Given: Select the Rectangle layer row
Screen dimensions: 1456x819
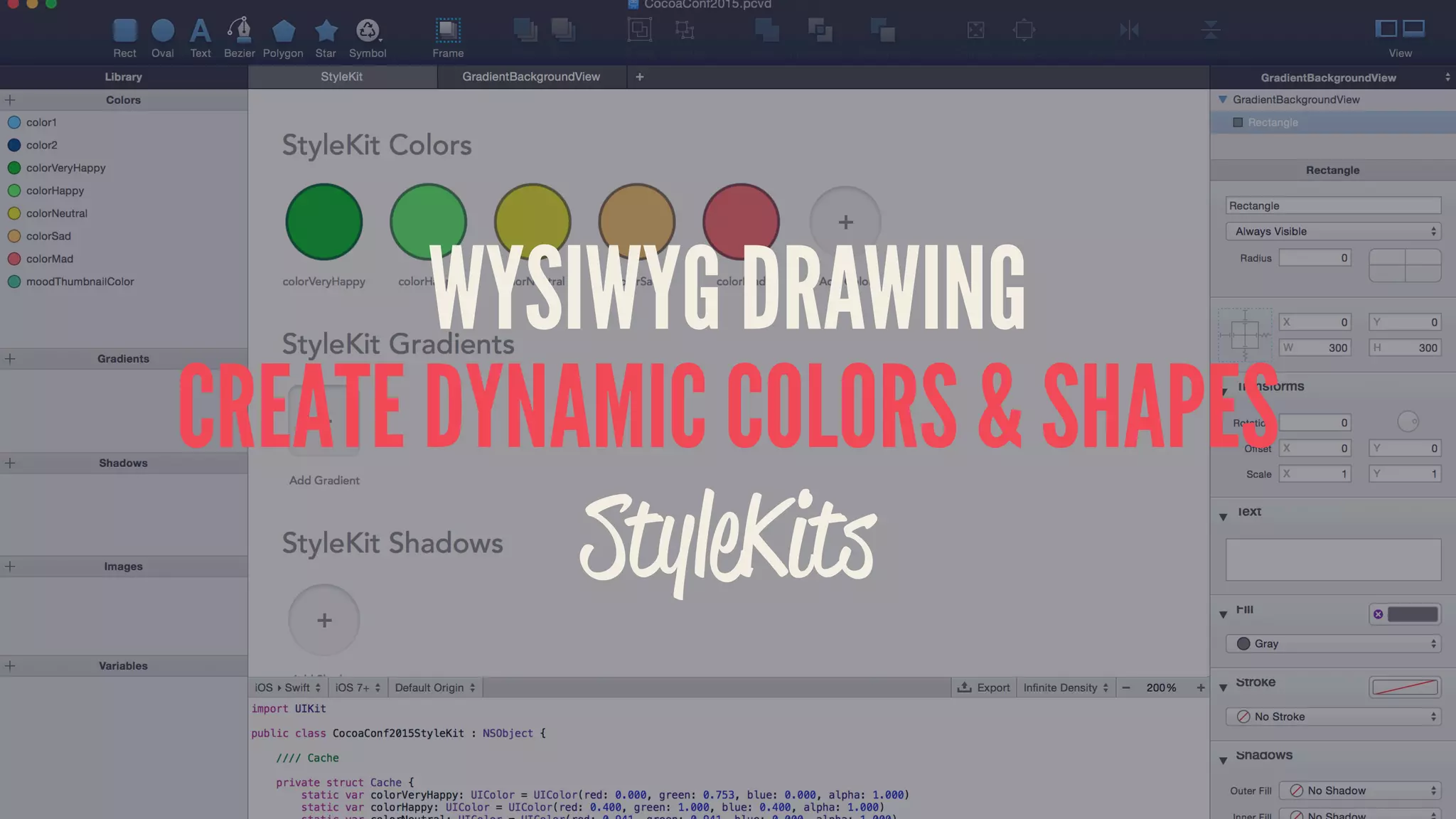Looking at the screenshot, I should (x=1333, y=122).
